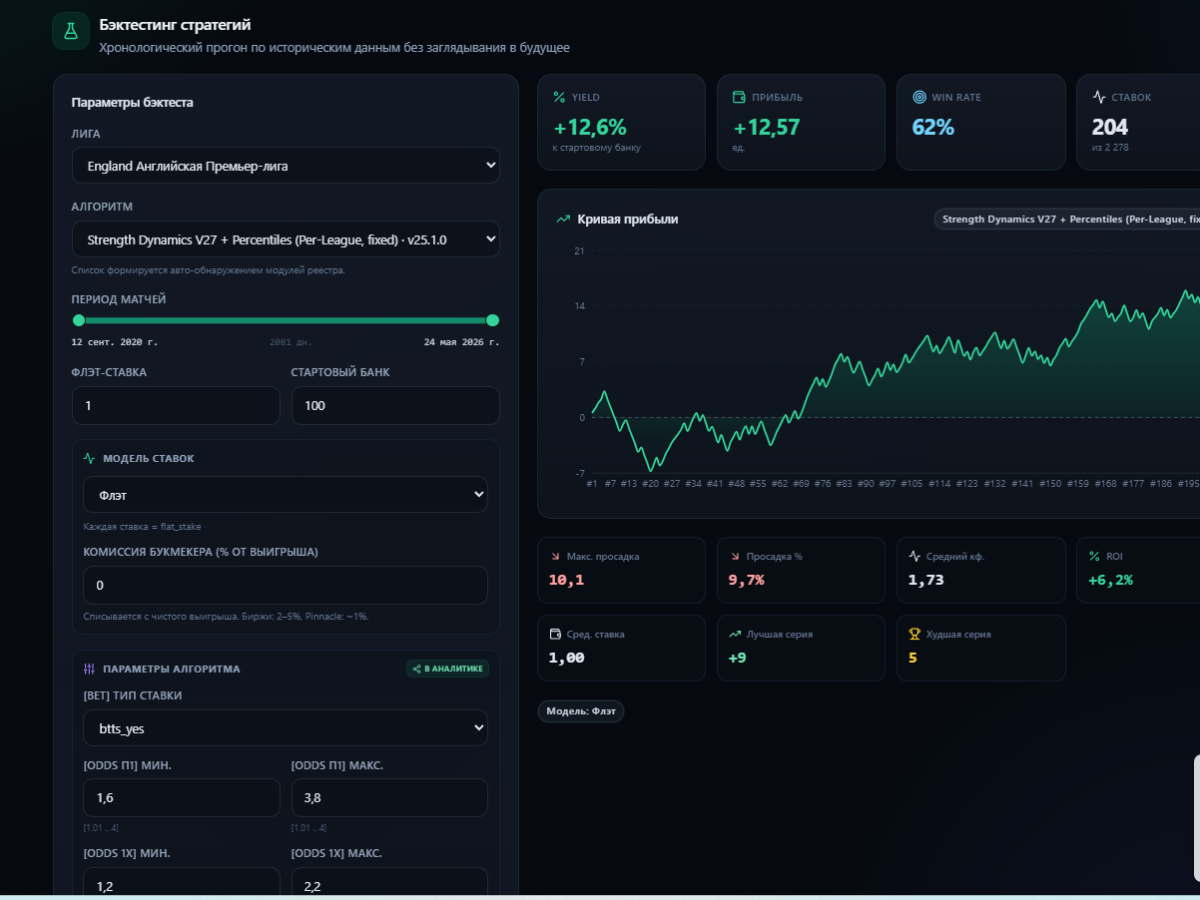Open the Тип ставки btts_yes dropdown
The height and width of the screenshot is (900, 1200).
pyautogui.click(x=285, y=728)
